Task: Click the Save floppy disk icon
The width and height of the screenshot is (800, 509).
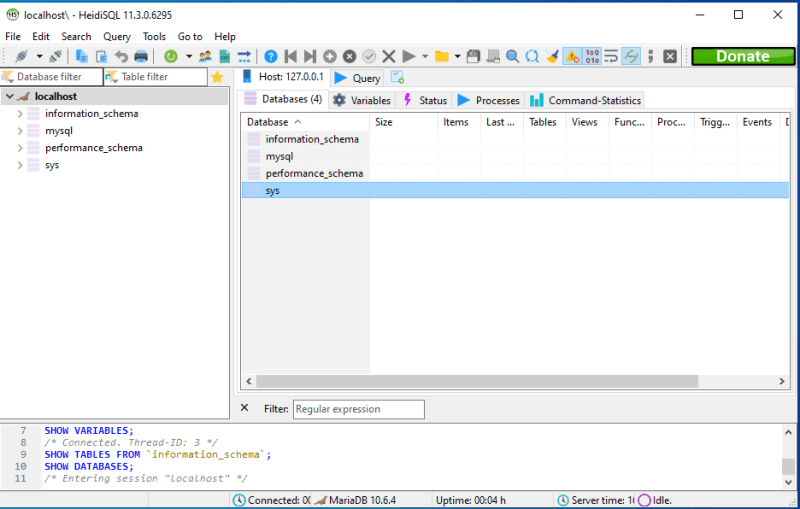Action: [x=473, y=56]
